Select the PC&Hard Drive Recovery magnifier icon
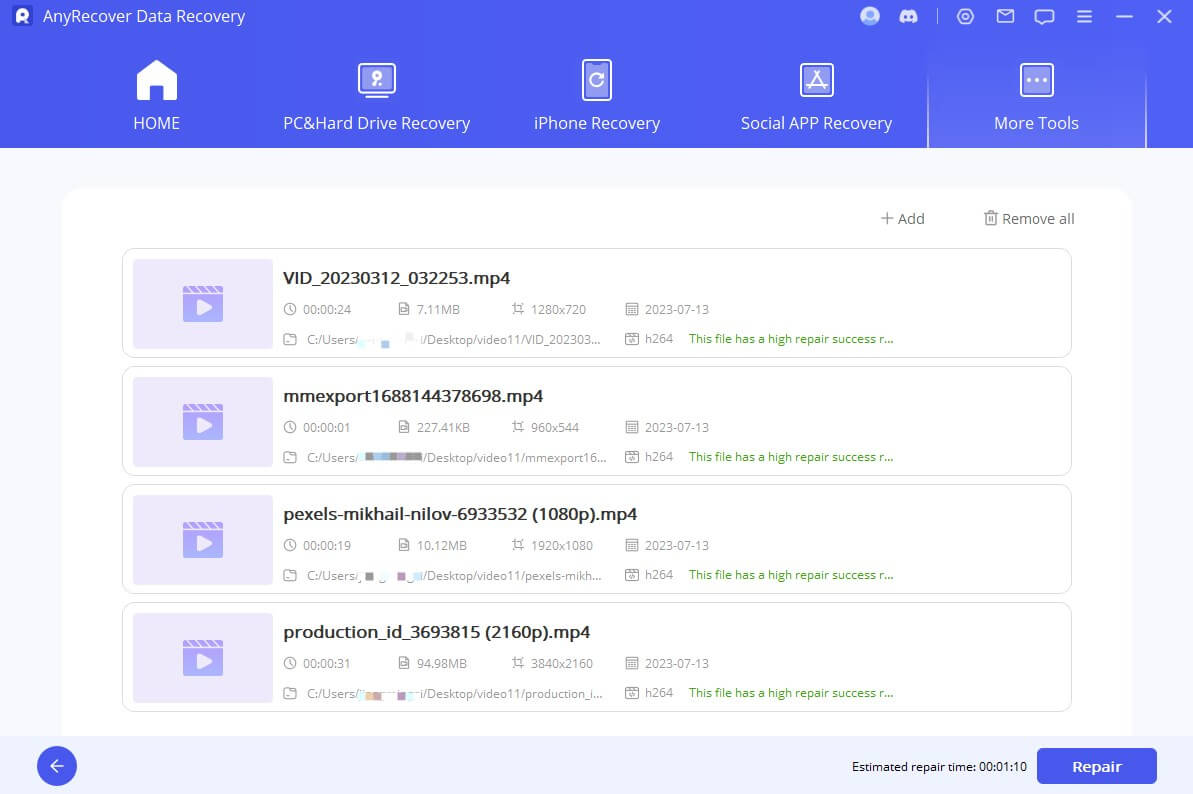 376,79
